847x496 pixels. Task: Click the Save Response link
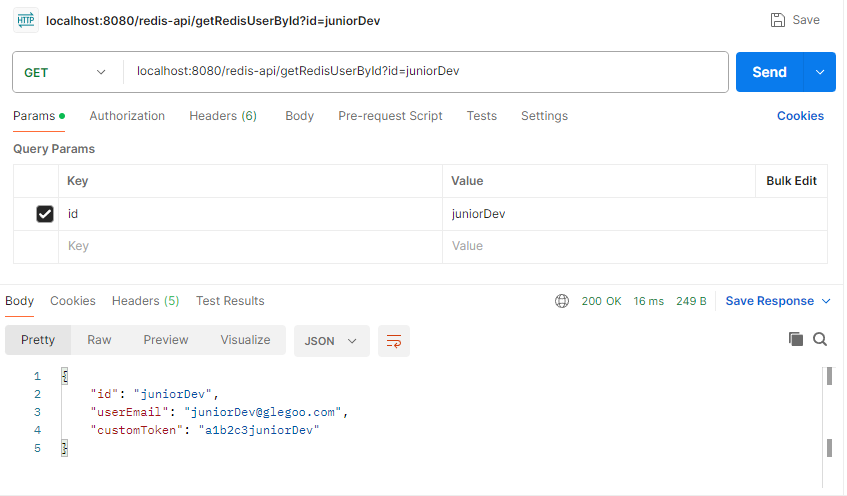point(769,301)
